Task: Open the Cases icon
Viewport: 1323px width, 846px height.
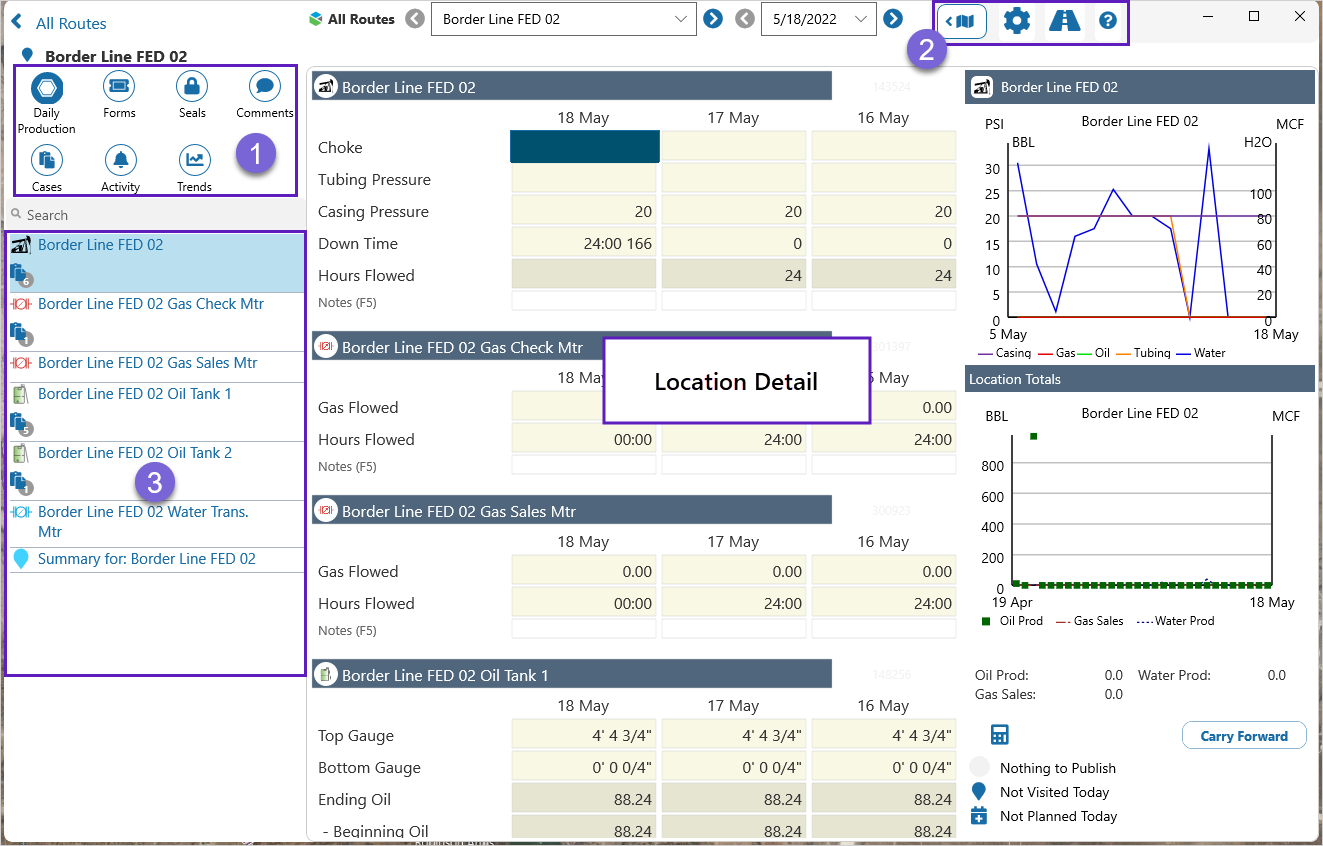Action: coord(46,160)
